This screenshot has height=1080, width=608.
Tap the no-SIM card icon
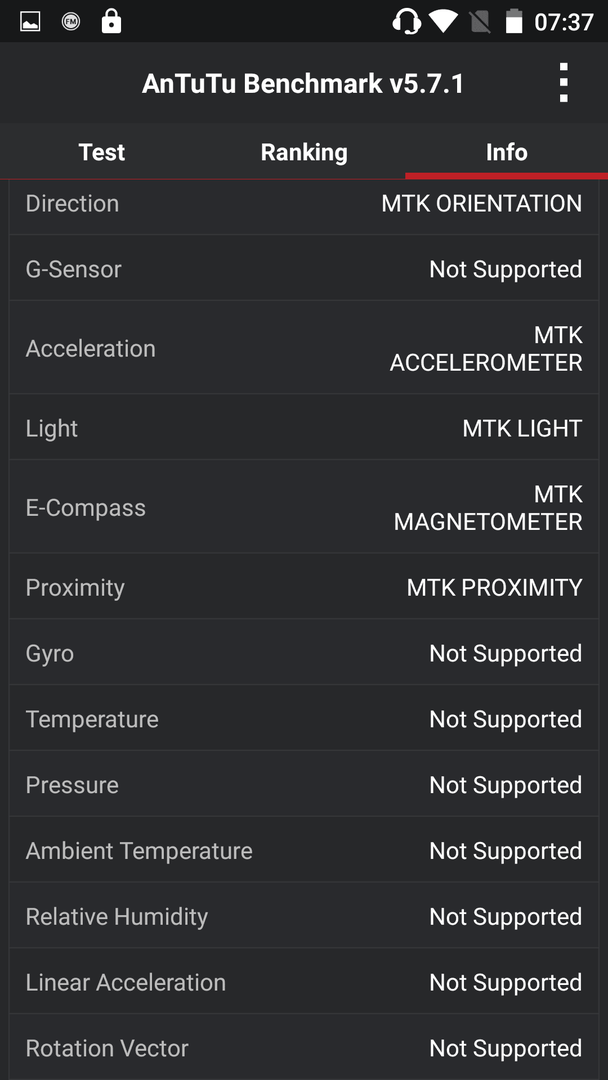click(480, 22)
